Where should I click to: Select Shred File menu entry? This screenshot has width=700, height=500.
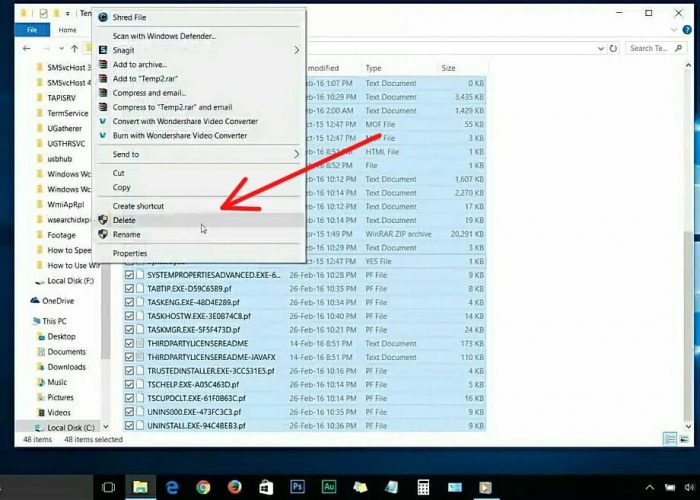(x=200, y=17)
